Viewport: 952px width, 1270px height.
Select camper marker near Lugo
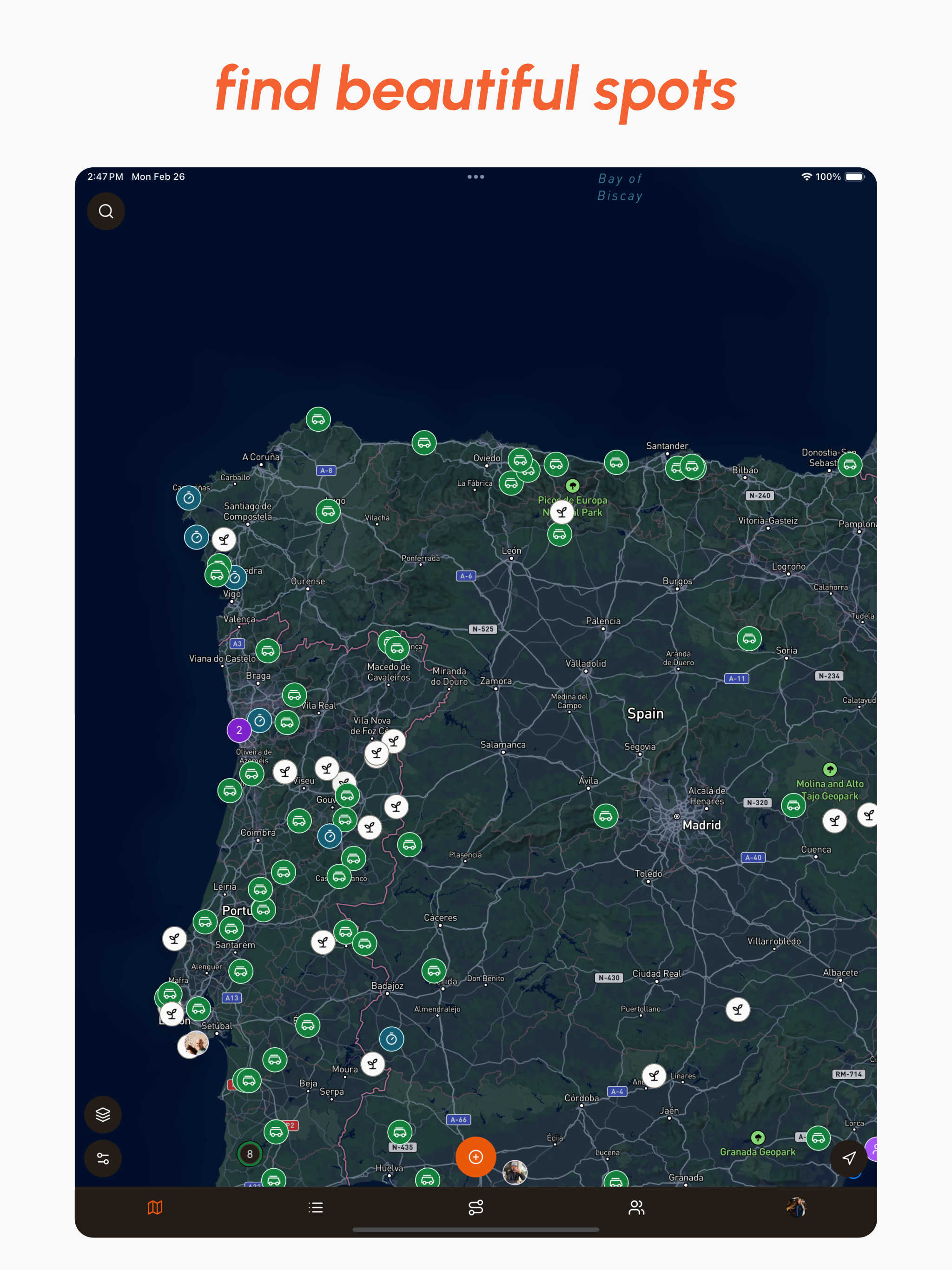click(328, 511)
